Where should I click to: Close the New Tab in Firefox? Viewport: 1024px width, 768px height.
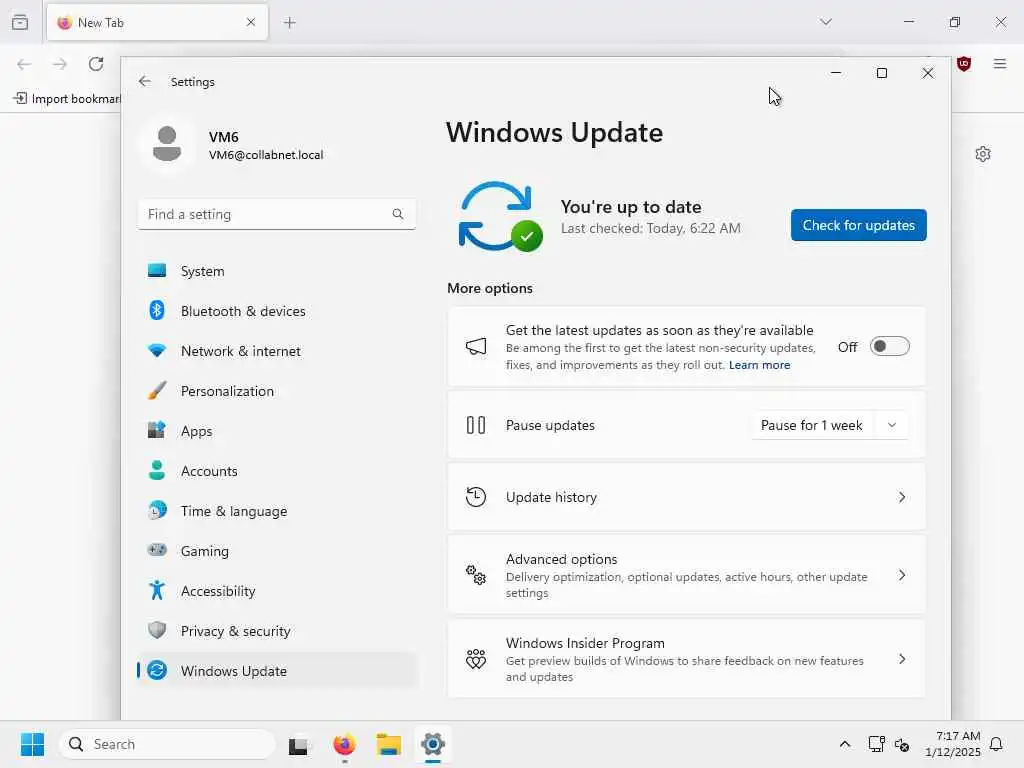pos(251,22)
